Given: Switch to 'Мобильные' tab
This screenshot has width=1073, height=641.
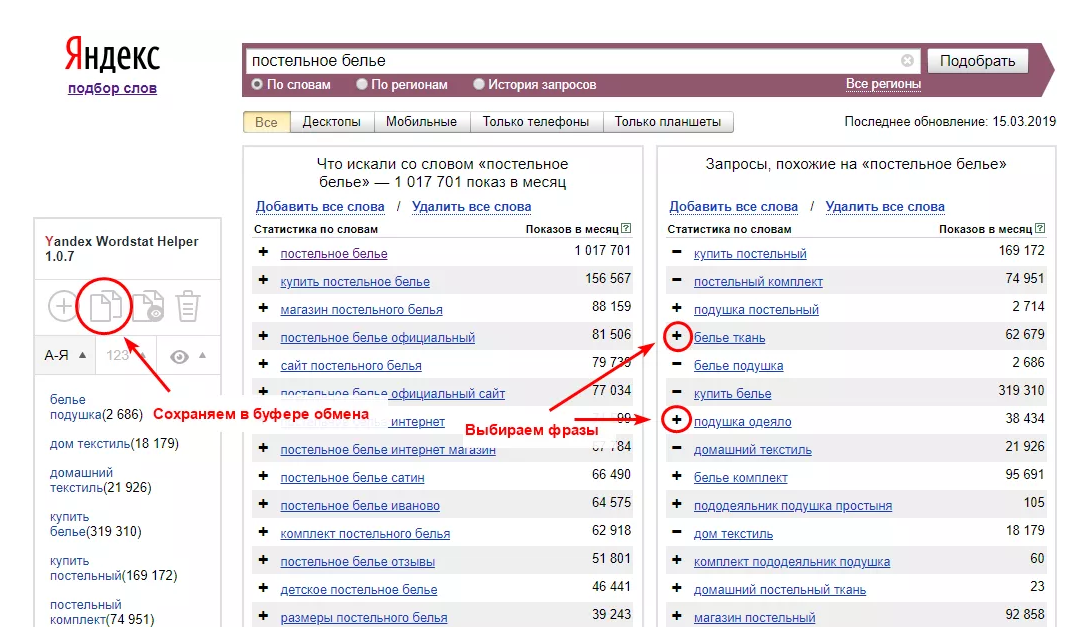Looking at the screenshot, I should [x=421, y=122].
